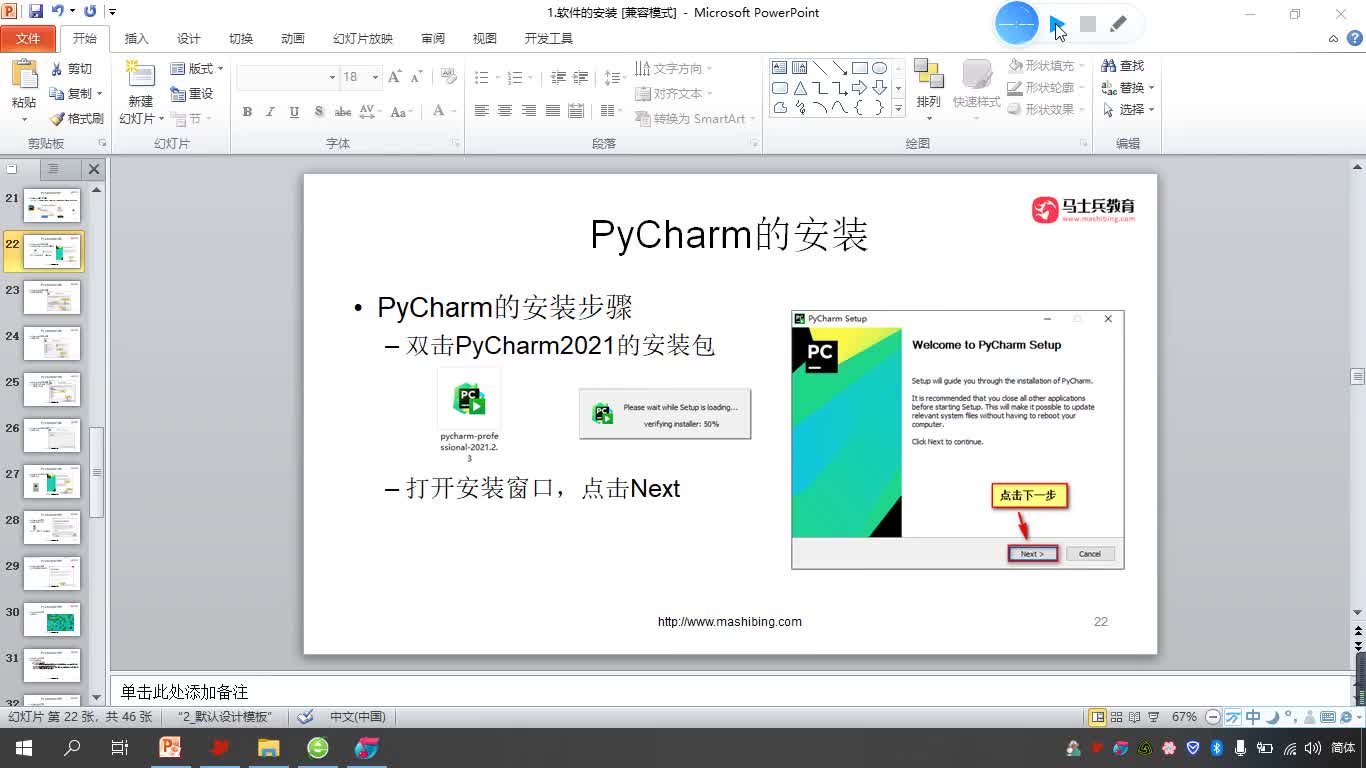This screenshot has width=1366, height=768.
Task: Expand the 替换 replace dropdown
Action: tap(1152, 88)
